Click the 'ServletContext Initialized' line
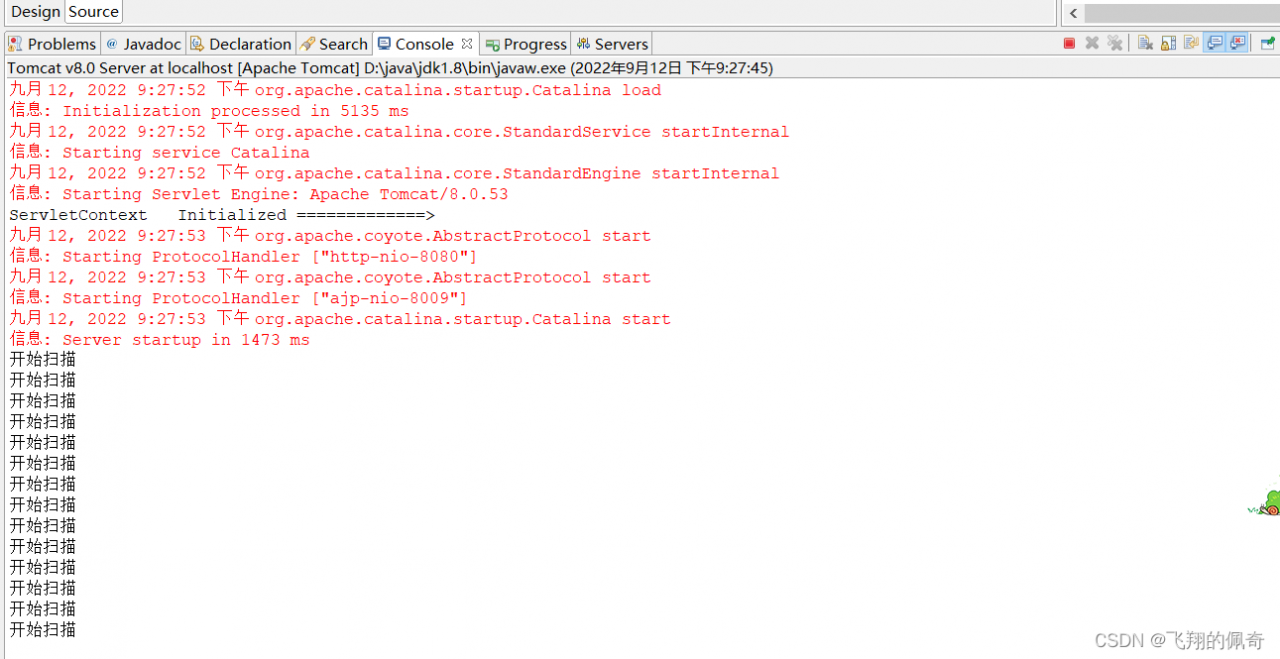Screen dimensions: 1280x659 222,215
